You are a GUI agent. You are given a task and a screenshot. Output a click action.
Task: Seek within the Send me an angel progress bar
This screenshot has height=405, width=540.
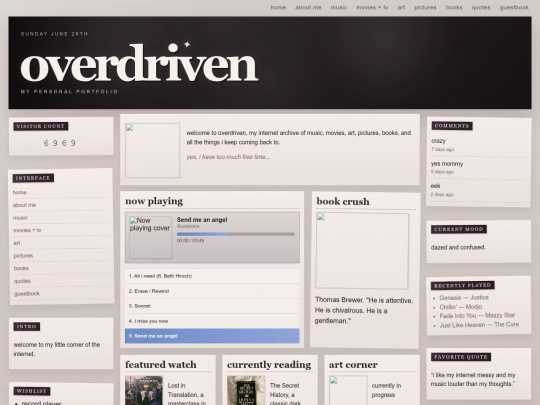(x=236, y=234)
